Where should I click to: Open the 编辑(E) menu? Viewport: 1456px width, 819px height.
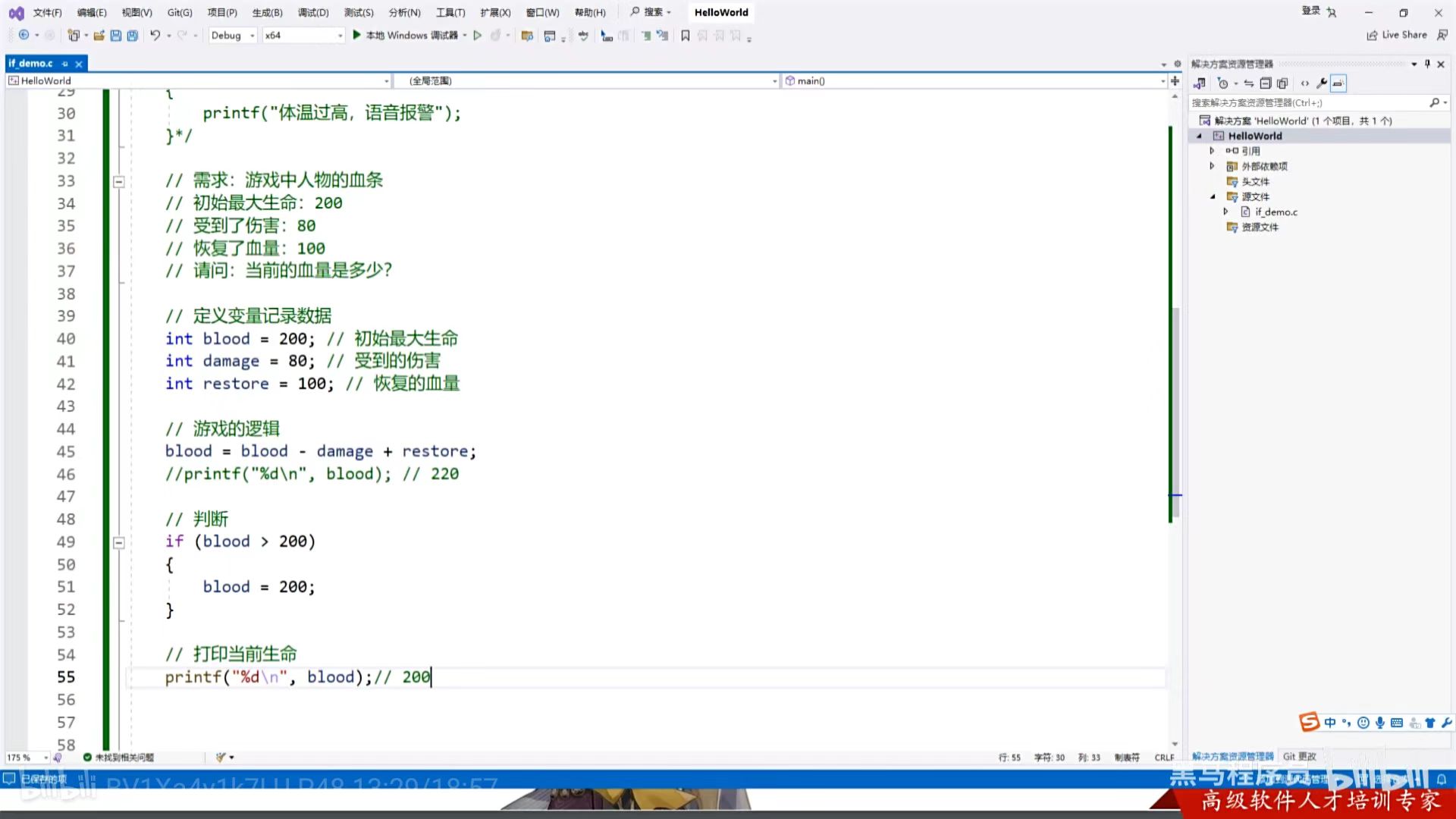point(92,12)
